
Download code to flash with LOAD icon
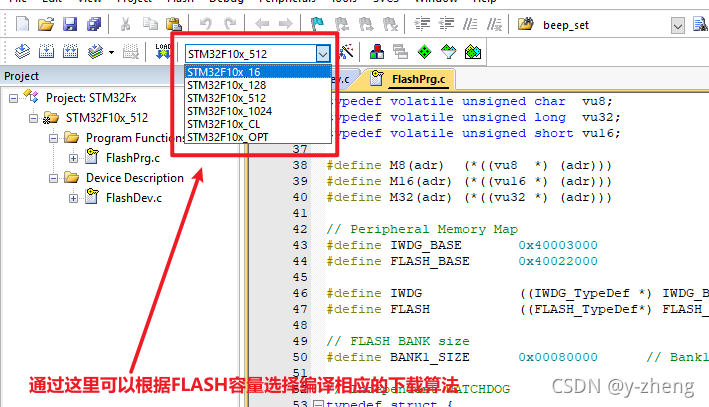click(x=163, y=52)
